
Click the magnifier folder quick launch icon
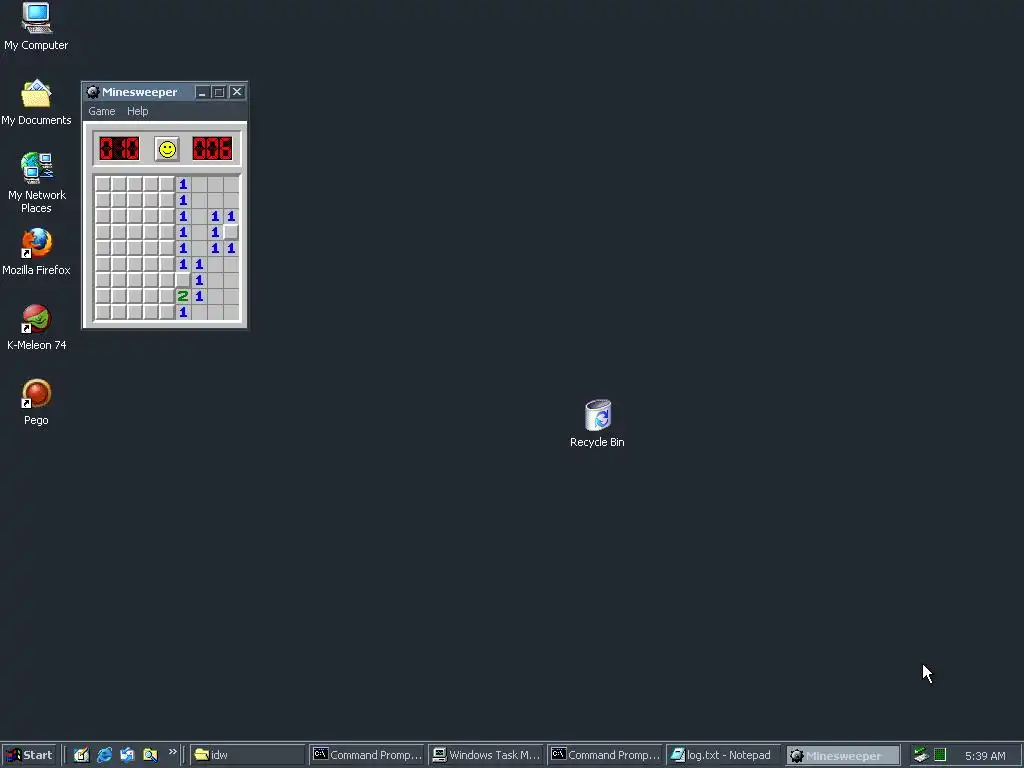coord(150,755)
